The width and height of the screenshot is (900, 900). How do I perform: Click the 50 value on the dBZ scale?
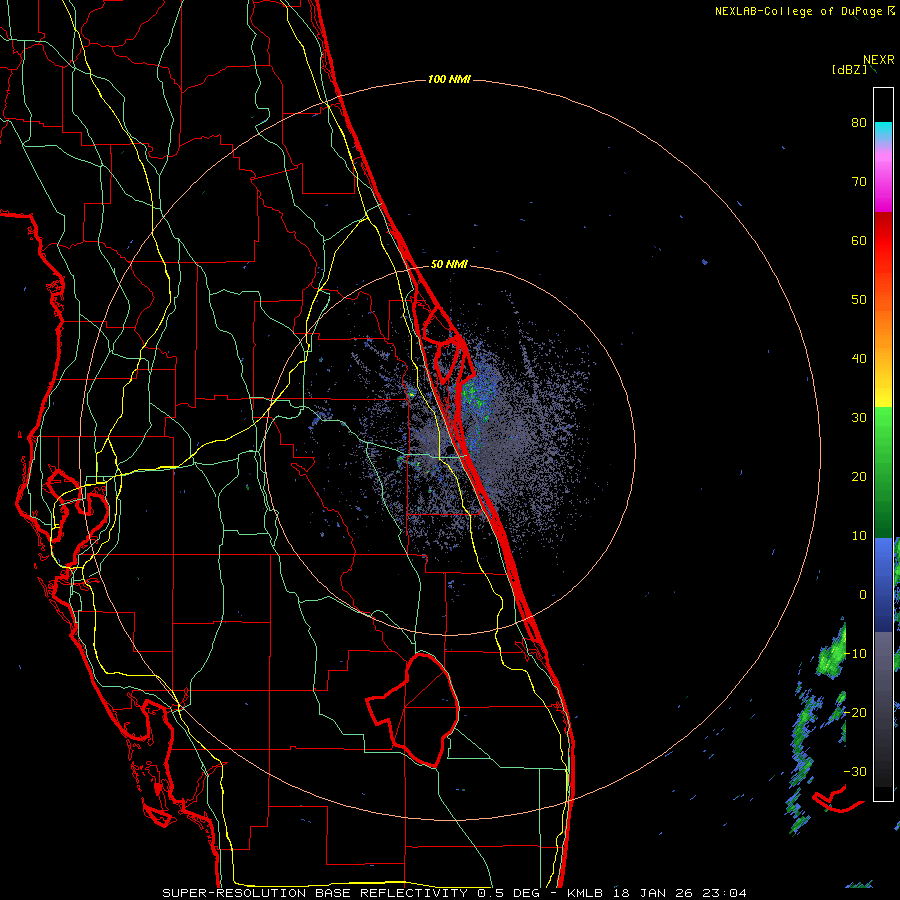click(x=859, y=300)
